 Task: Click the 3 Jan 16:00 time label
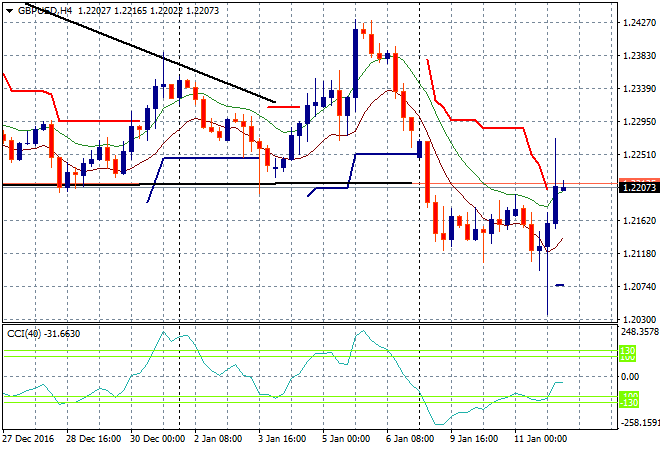[x=282, y=439]
